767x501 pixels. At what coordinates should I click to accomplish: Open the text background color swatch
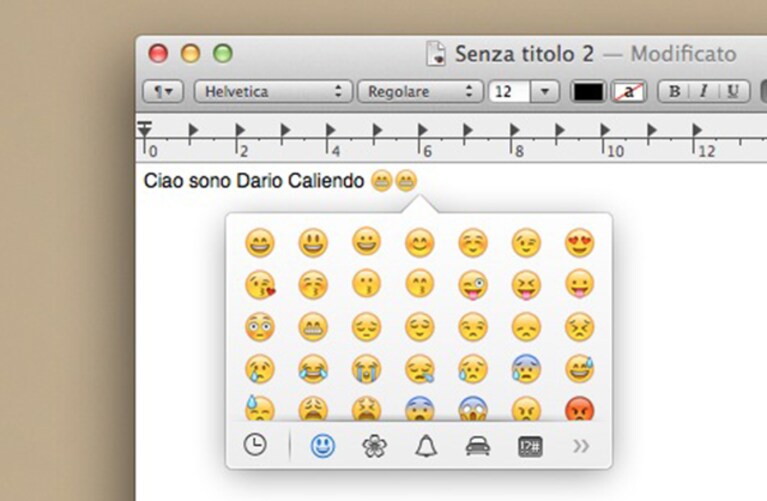[x=629, y=91]
